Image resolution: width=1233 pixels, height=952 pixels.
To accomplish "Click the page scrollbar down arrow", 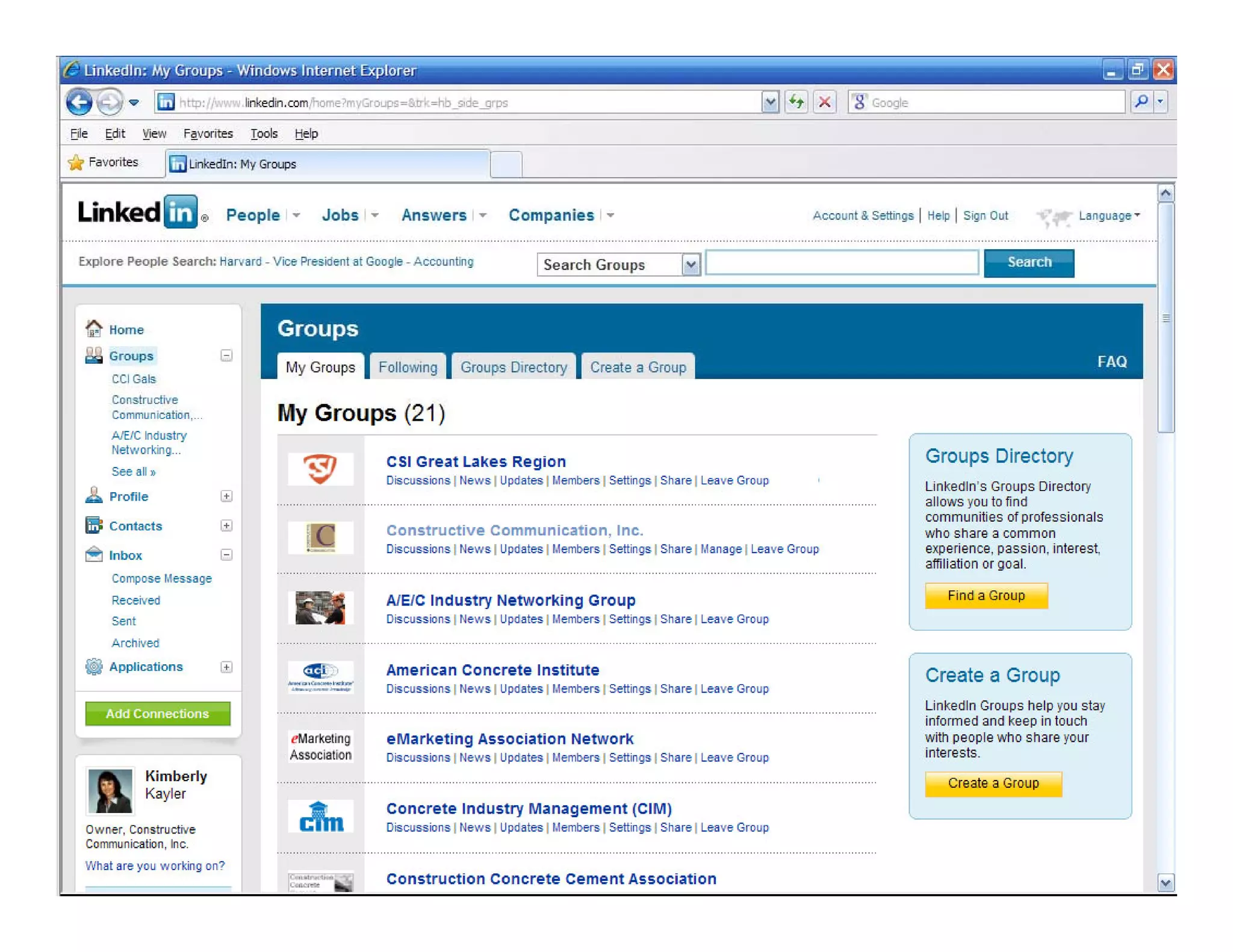I will pos(1165,882).
